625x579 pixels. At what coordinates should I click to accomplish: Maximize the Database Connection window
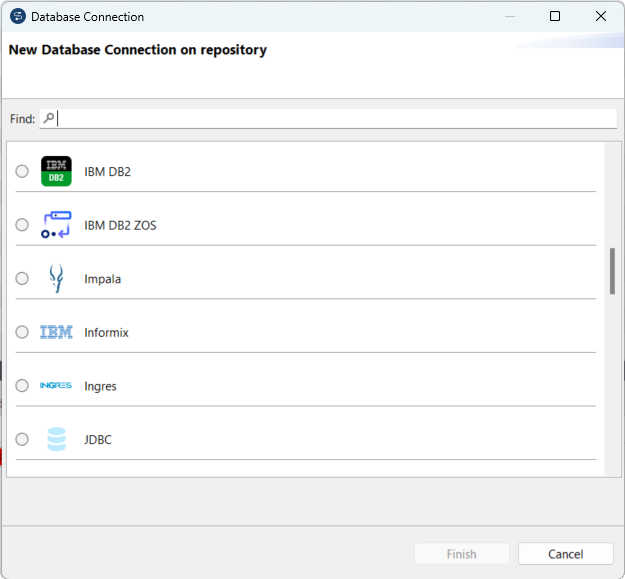pyautogui.click(x=555, y=16)
